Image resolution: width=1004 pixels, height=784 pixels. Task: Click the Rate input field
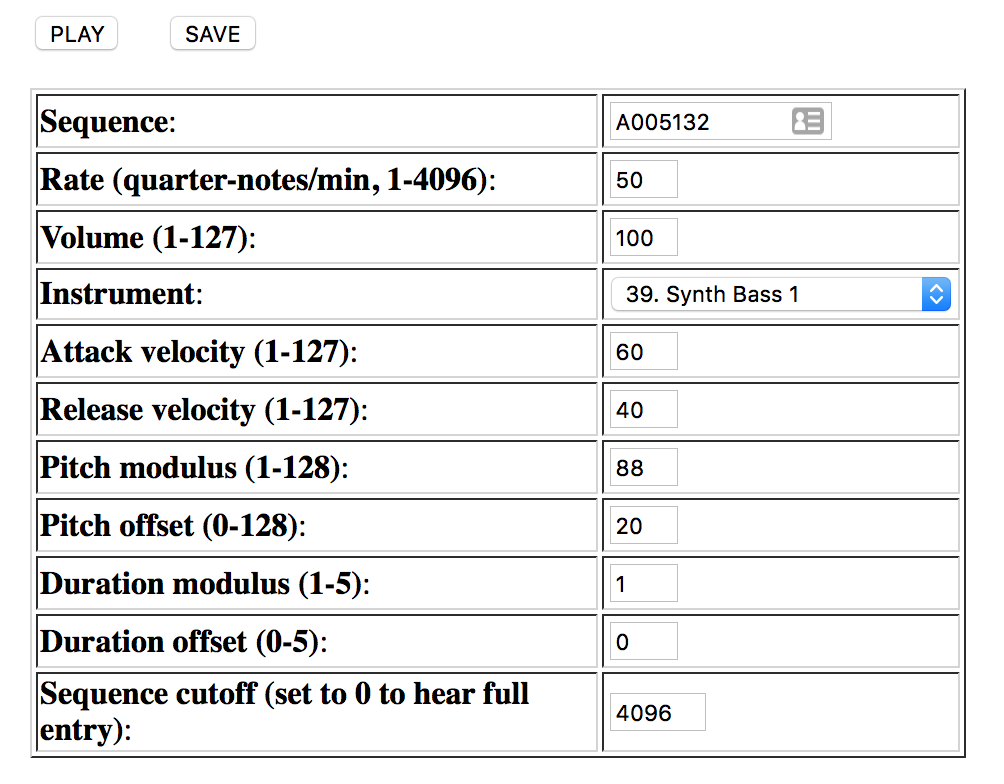pos(643,180)
